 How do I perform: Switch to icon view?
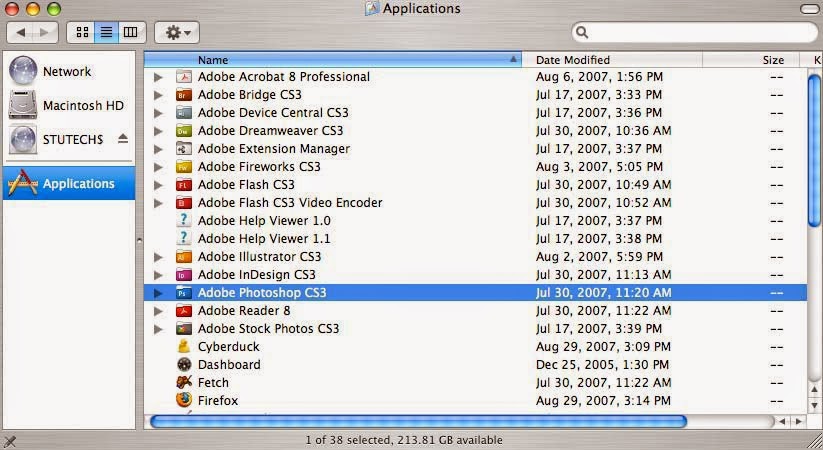[82, 33]
